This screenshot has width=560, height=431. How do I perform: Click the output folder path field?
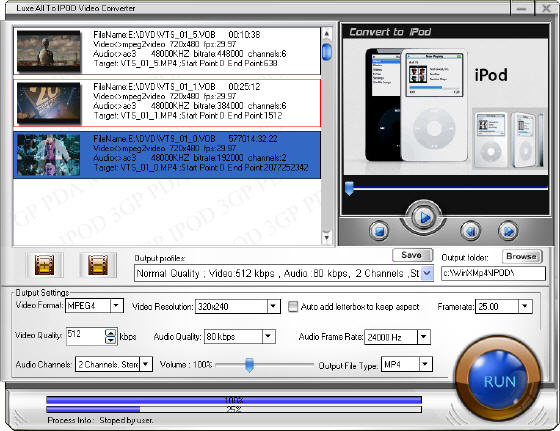[x=493, y=274]
